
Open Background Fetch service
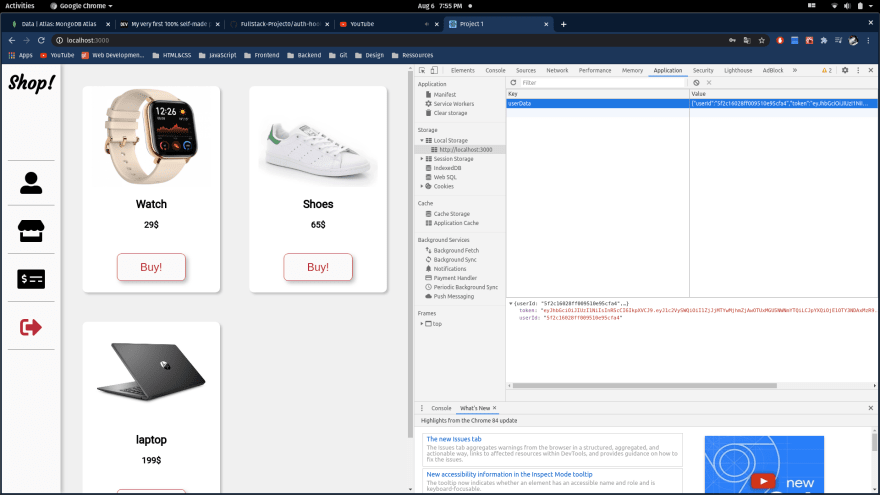(x=456, y=250)
